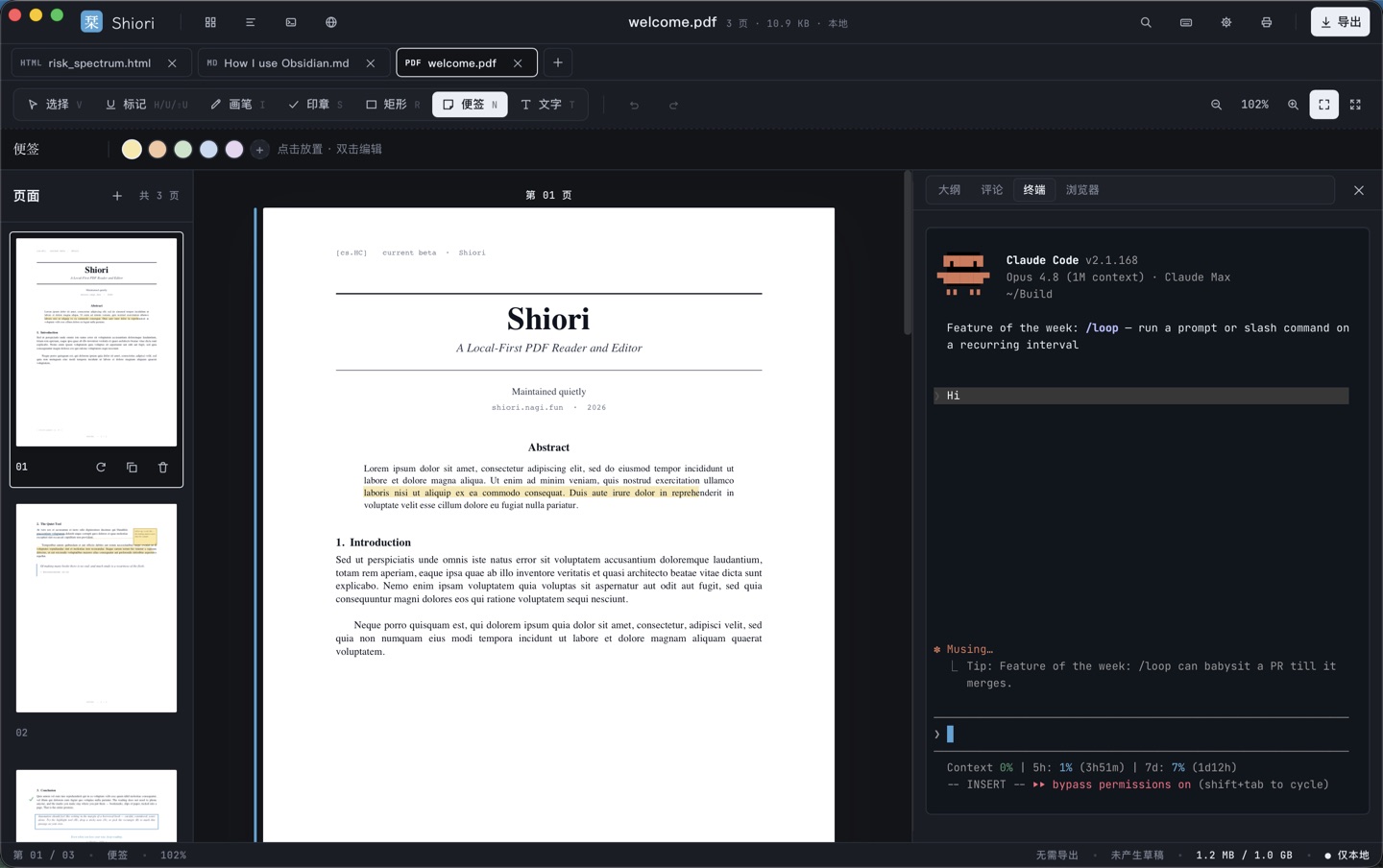This screenshot has height=868, width=1383.
Task: Select the 标记 markup tool
Action: [146, 105]
